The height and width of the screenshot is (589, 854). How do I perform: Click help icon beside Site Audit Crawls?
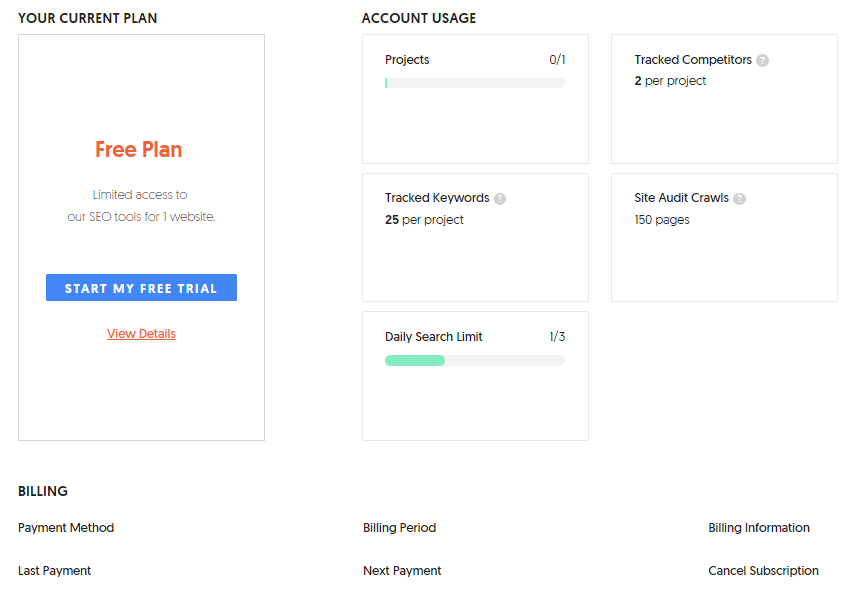(x=740, y=199)
